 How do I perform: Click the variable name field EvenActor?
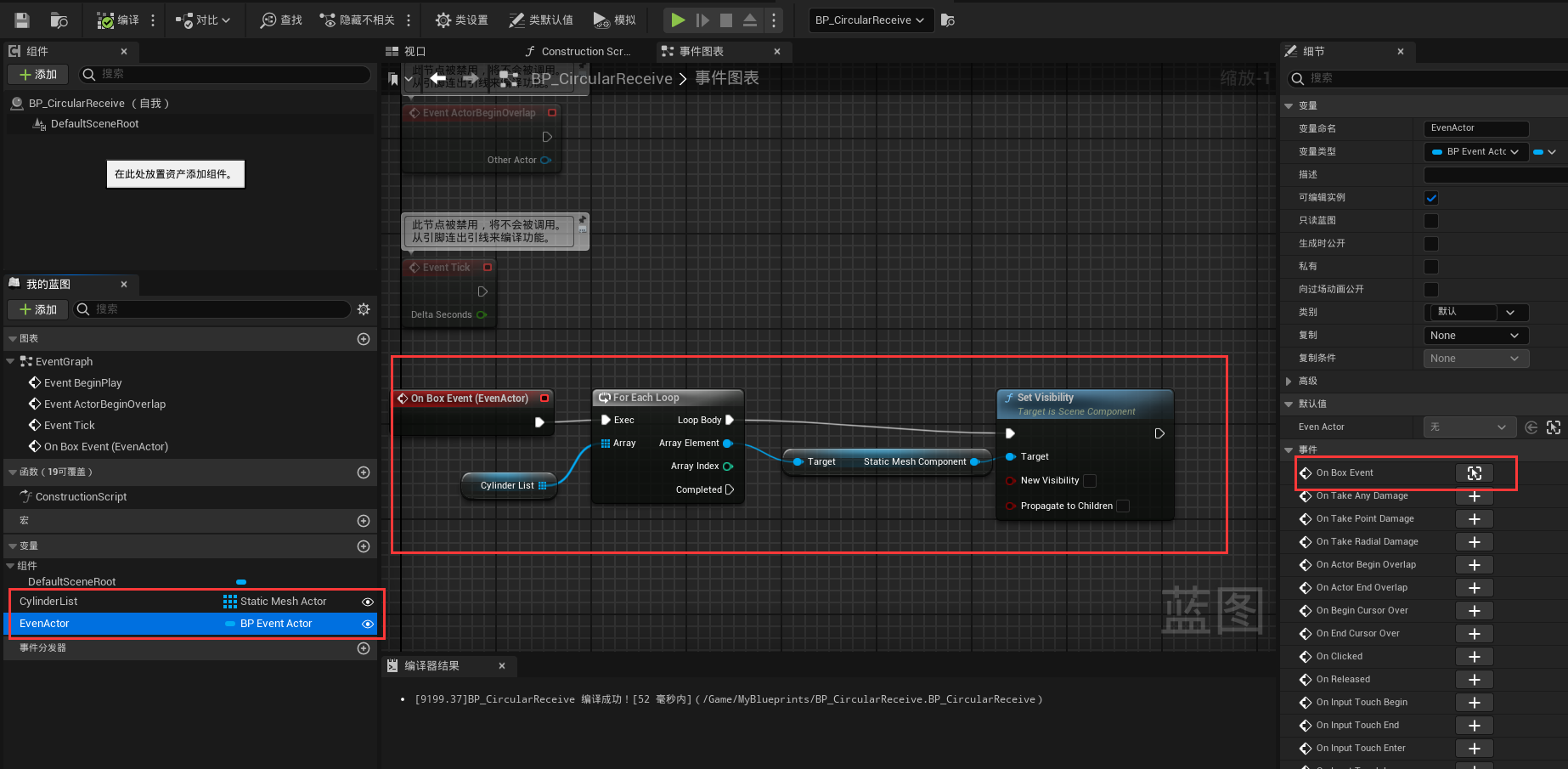pos(1476,129)
